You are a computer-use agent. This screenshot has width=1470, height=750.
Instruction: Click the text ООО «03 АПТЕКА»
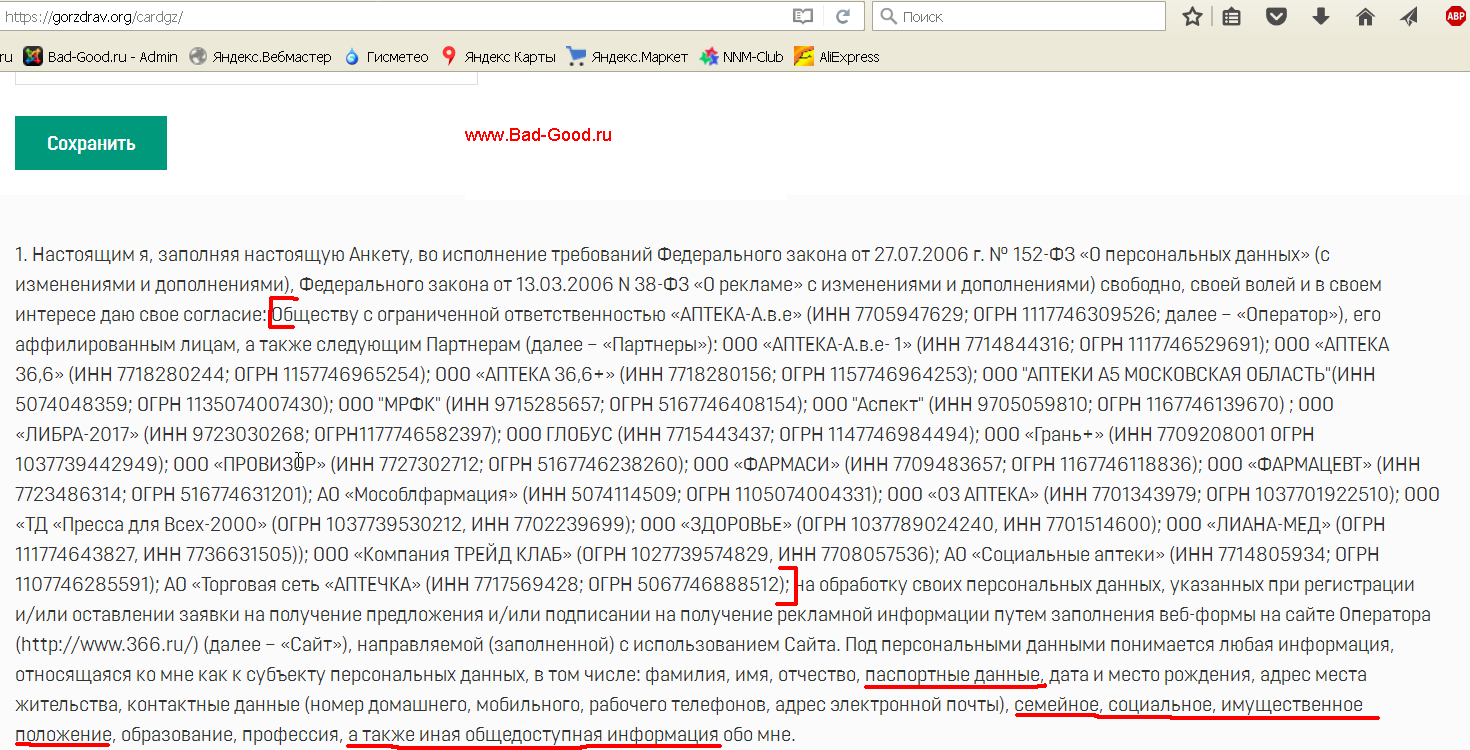point(965,494)
